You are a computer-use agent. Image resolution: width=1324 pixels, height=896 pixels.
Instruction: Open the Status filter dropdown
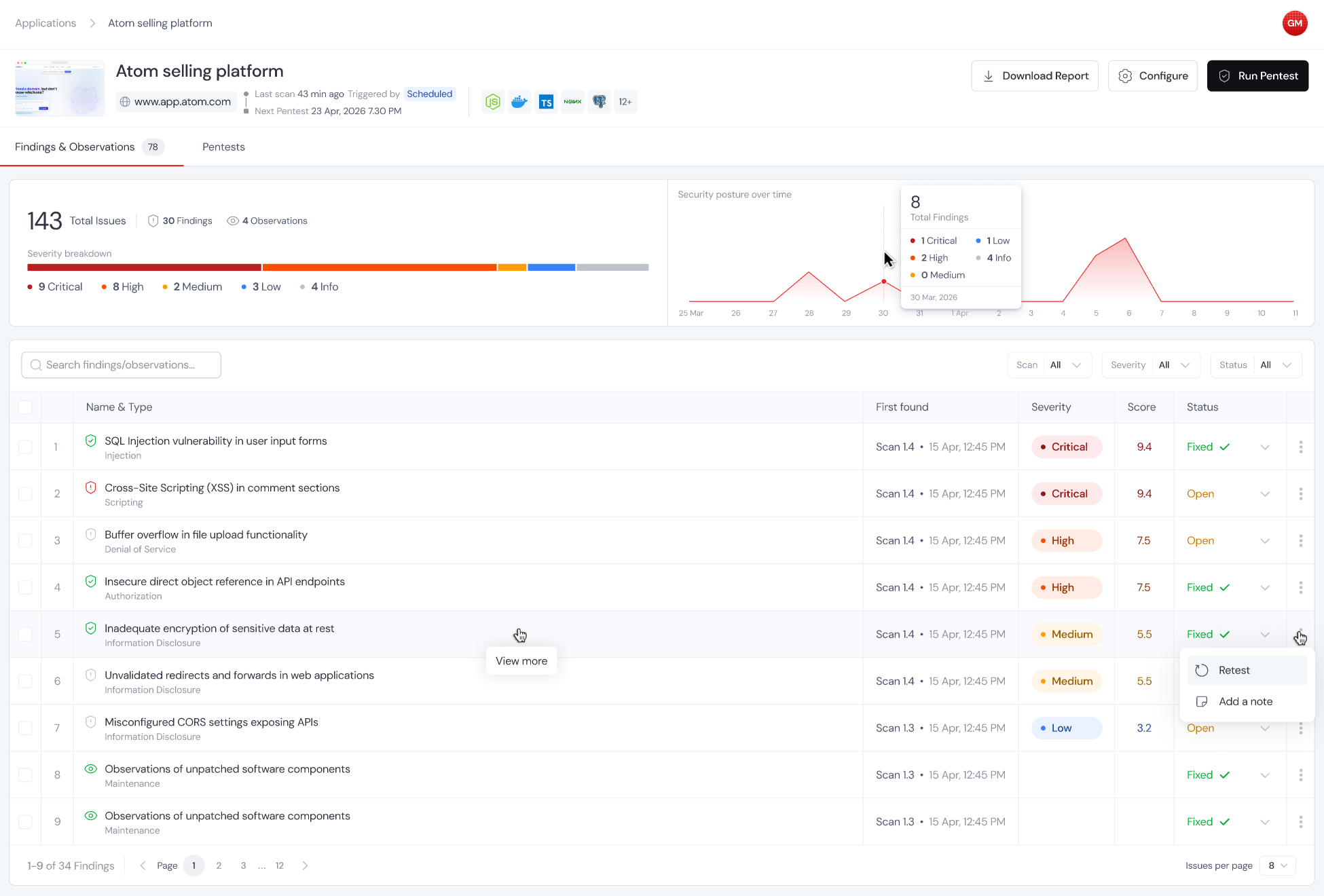pos(1255,365)
